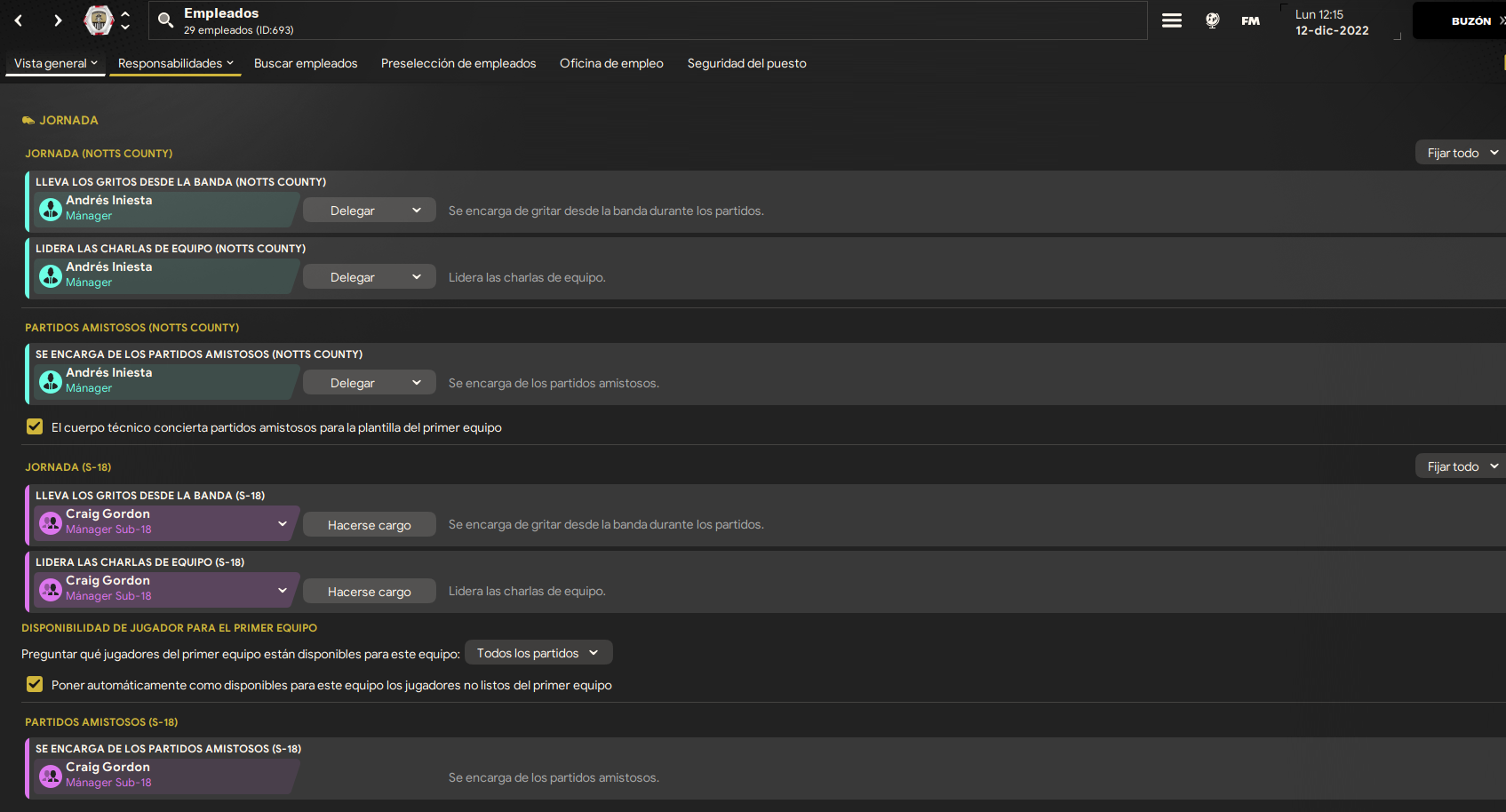Click Craig Gordon avatar in S-18 friendlies row
Viewport: 1506px width, 812px height.
51,776
